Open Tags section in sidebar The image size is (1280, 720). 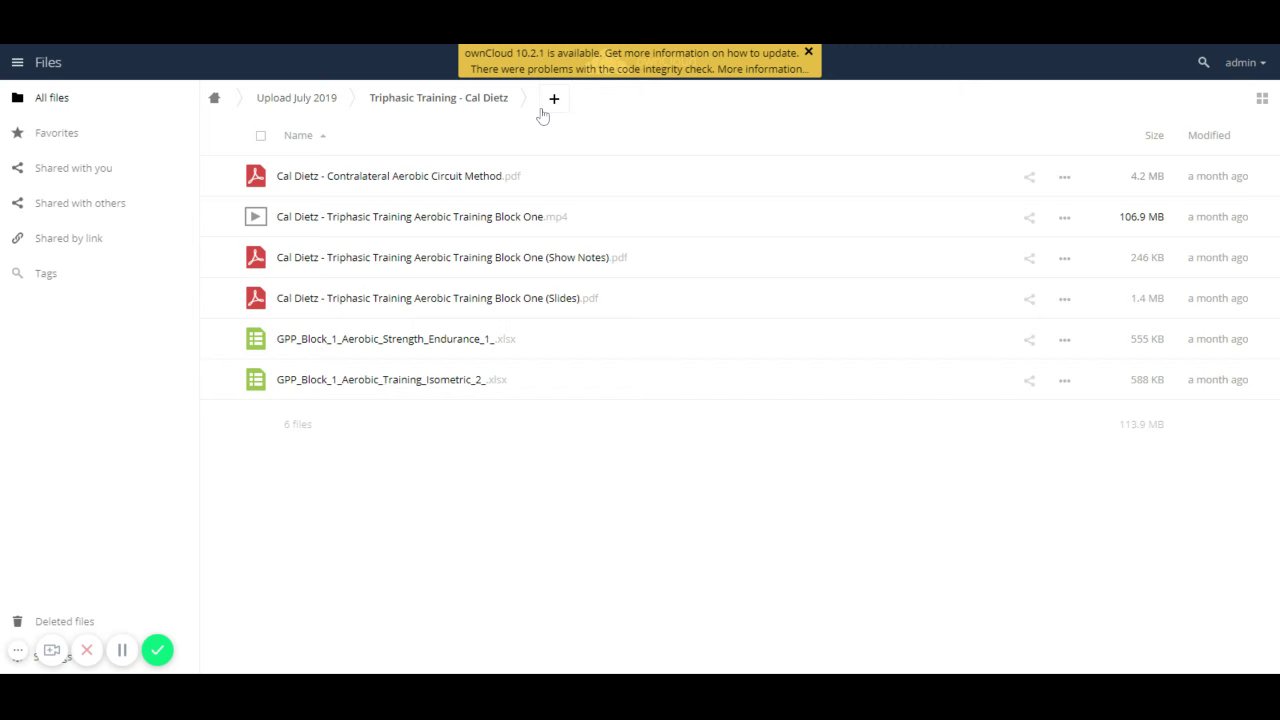[x=46, y=273]
